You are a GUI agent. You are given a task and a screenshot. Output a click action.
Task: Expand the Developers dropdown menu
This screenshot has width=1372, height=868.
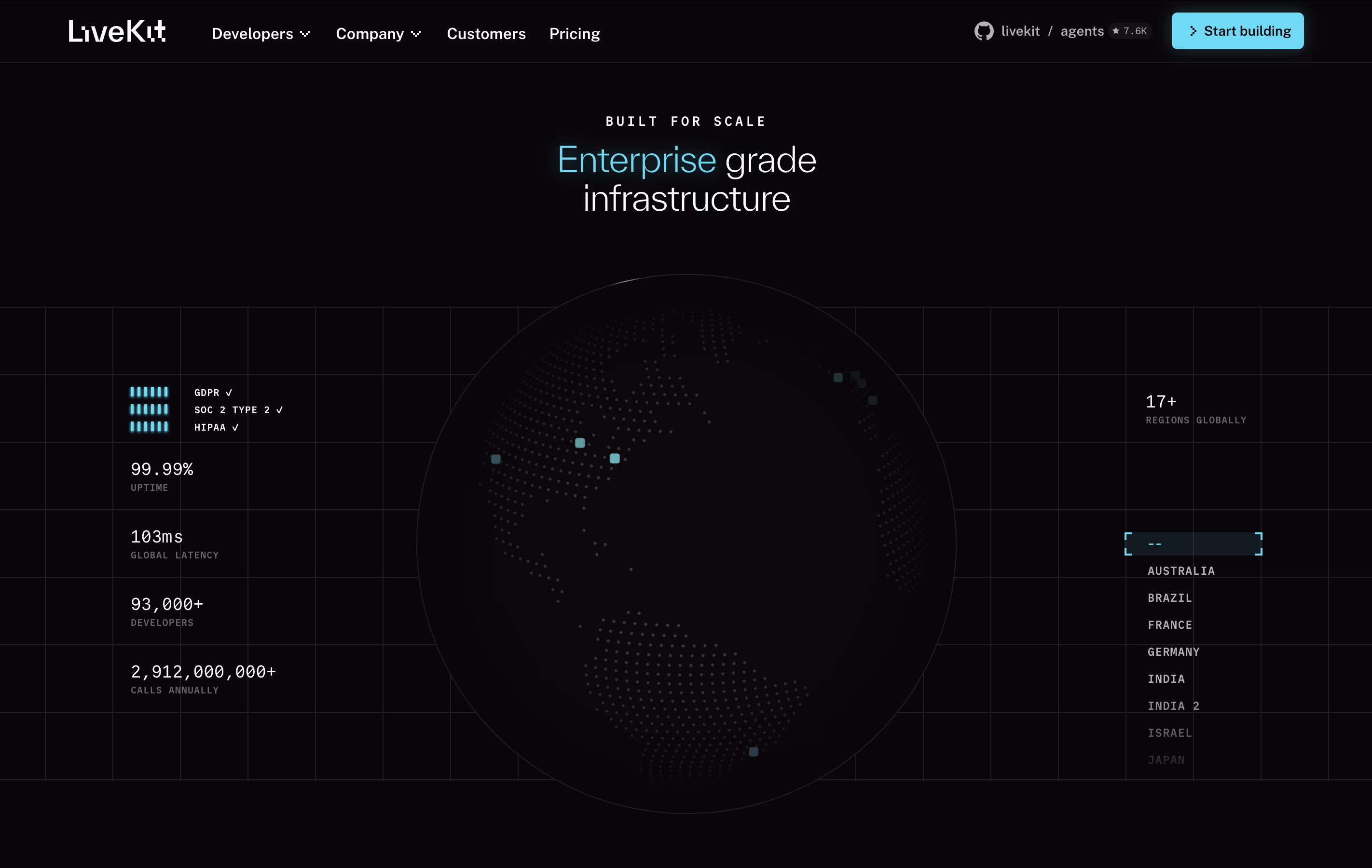(261, 34)
